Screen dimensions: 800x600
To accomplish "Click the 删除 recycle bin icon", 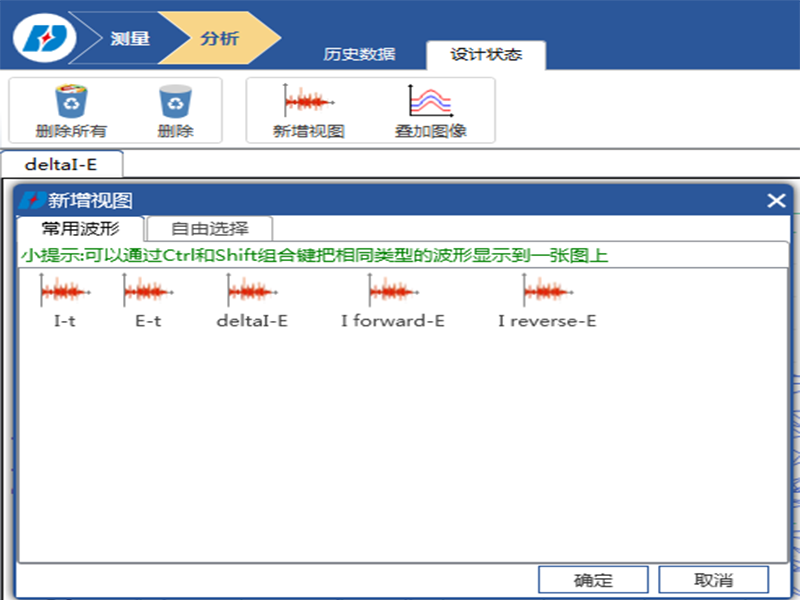I will (175, 101).
